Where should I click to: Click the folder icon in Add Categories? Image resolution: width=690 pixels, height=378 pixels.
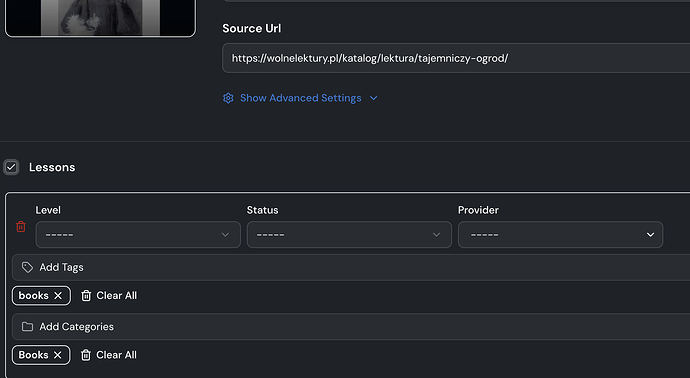coord(27,327)
